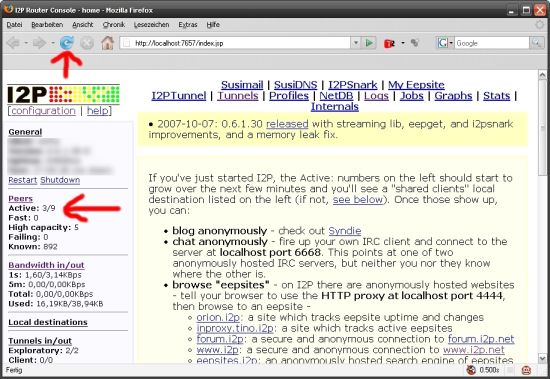Screen dimensions: 550x379
Task: Open the configuration link
Action: point(43,111)
